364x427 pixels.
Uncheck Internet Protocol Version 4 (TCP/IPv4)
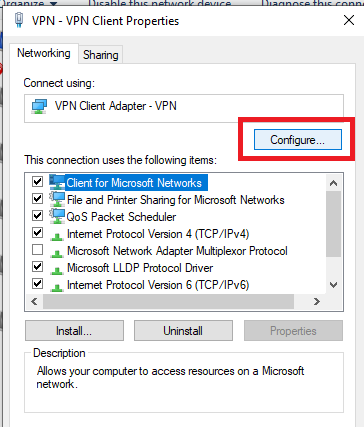(37, 232)
